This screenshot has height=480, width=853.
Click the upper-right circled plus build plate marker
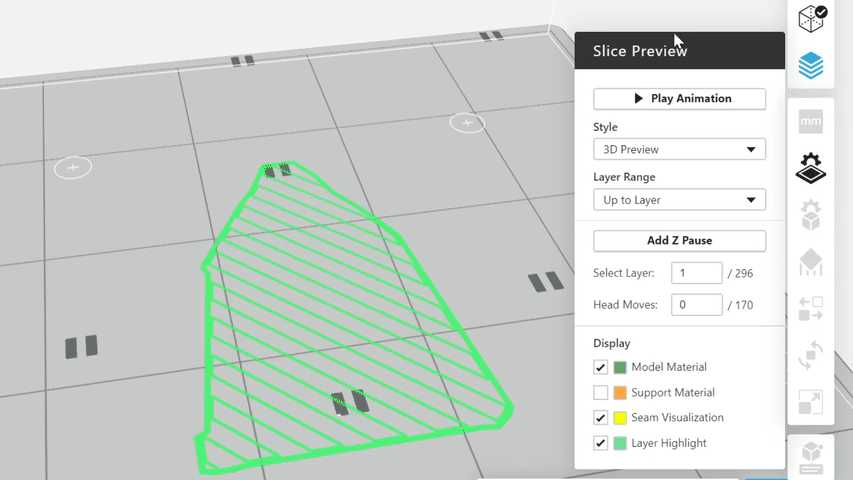click(x=467, y=123)
